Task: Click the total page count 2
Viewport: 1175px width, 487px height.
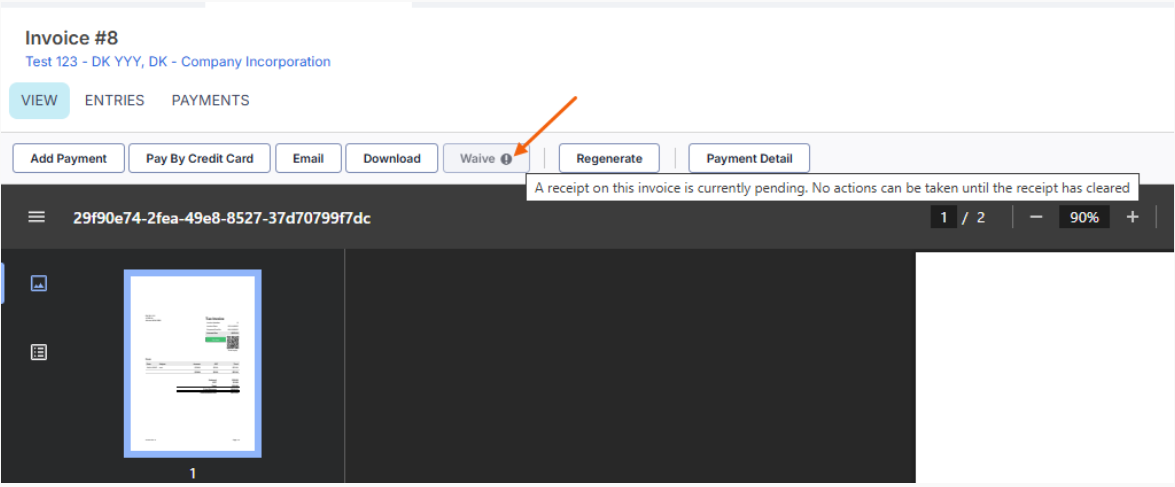Action: [x=981, y=218]
